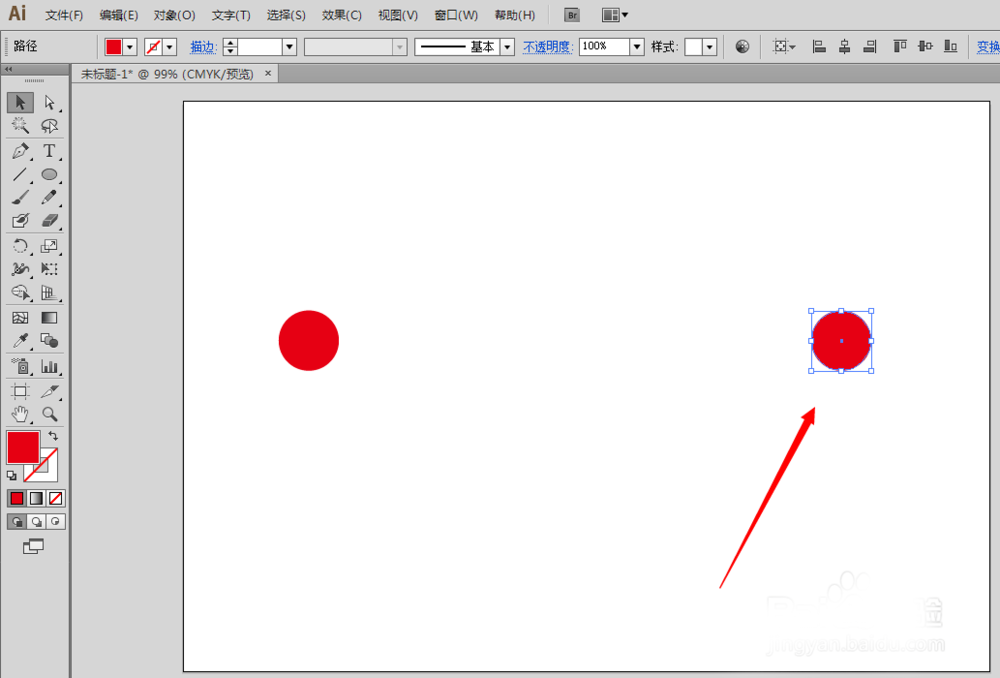This screenshot has width=1000, height=678.
Task: Open the 对象(O) menu
Action: coord(174,15)
